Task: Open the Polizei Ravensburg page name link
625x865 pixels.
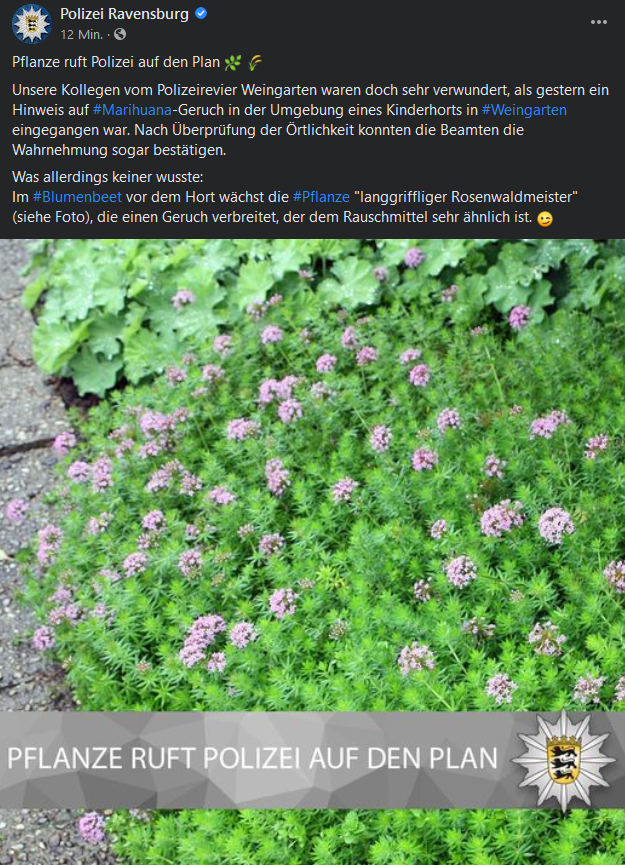Action: (124, 14)
